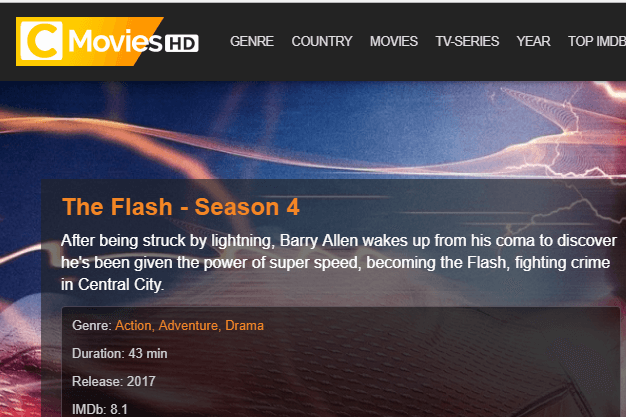This screenshot has width=626, height=417.
Task: Select the Action genre link
Action: [133, 326]
